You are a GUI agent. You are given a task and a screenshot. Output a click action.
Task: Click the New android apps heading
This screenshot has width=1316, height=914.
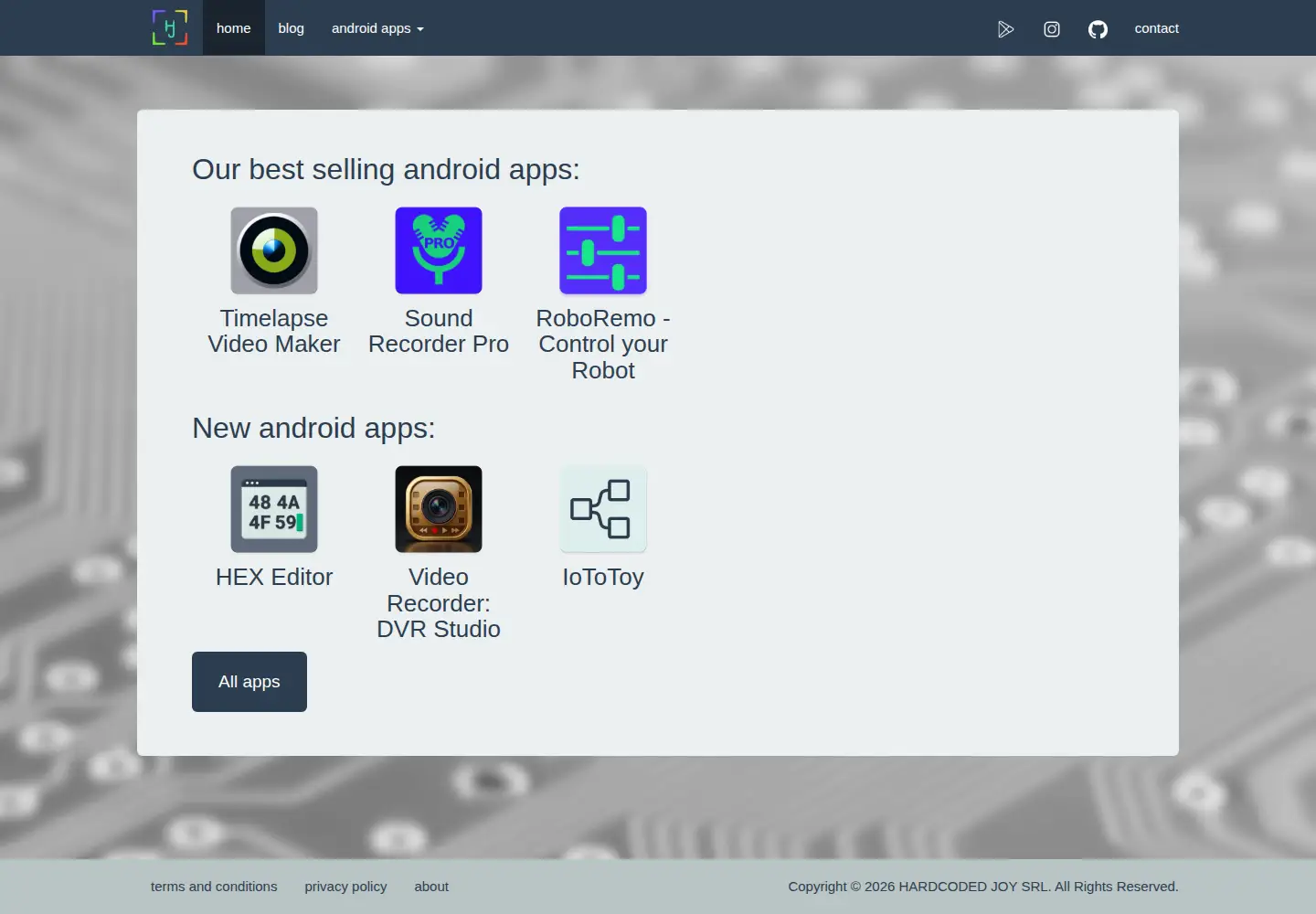pyautogui.click(x=313, y=429)
